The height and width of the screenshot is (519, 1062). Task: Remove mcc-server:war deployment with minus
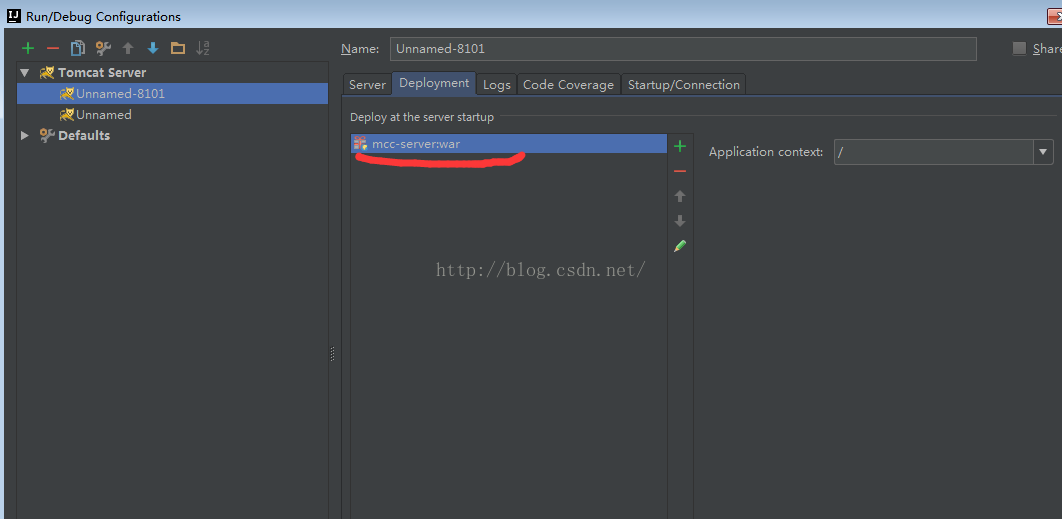(680, 171)
